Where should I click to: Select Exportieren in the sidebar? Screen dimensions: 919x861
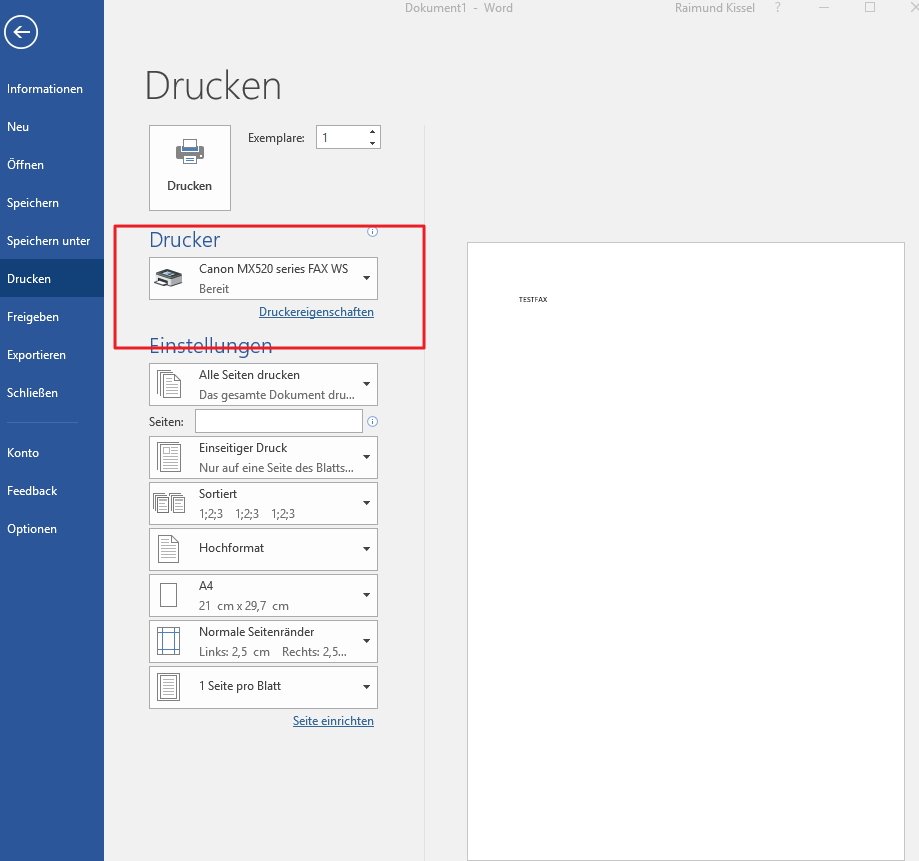click(52, 355)
